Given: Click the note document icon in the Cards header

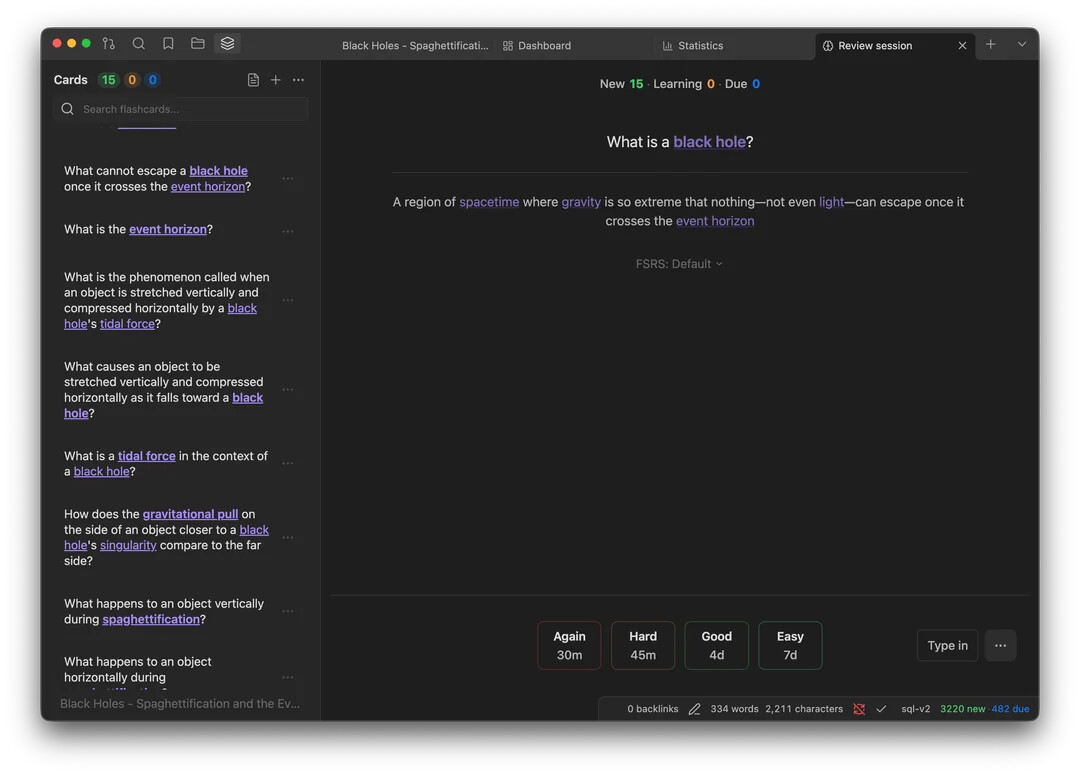Looking at the screenshot, I should (253, 80).
